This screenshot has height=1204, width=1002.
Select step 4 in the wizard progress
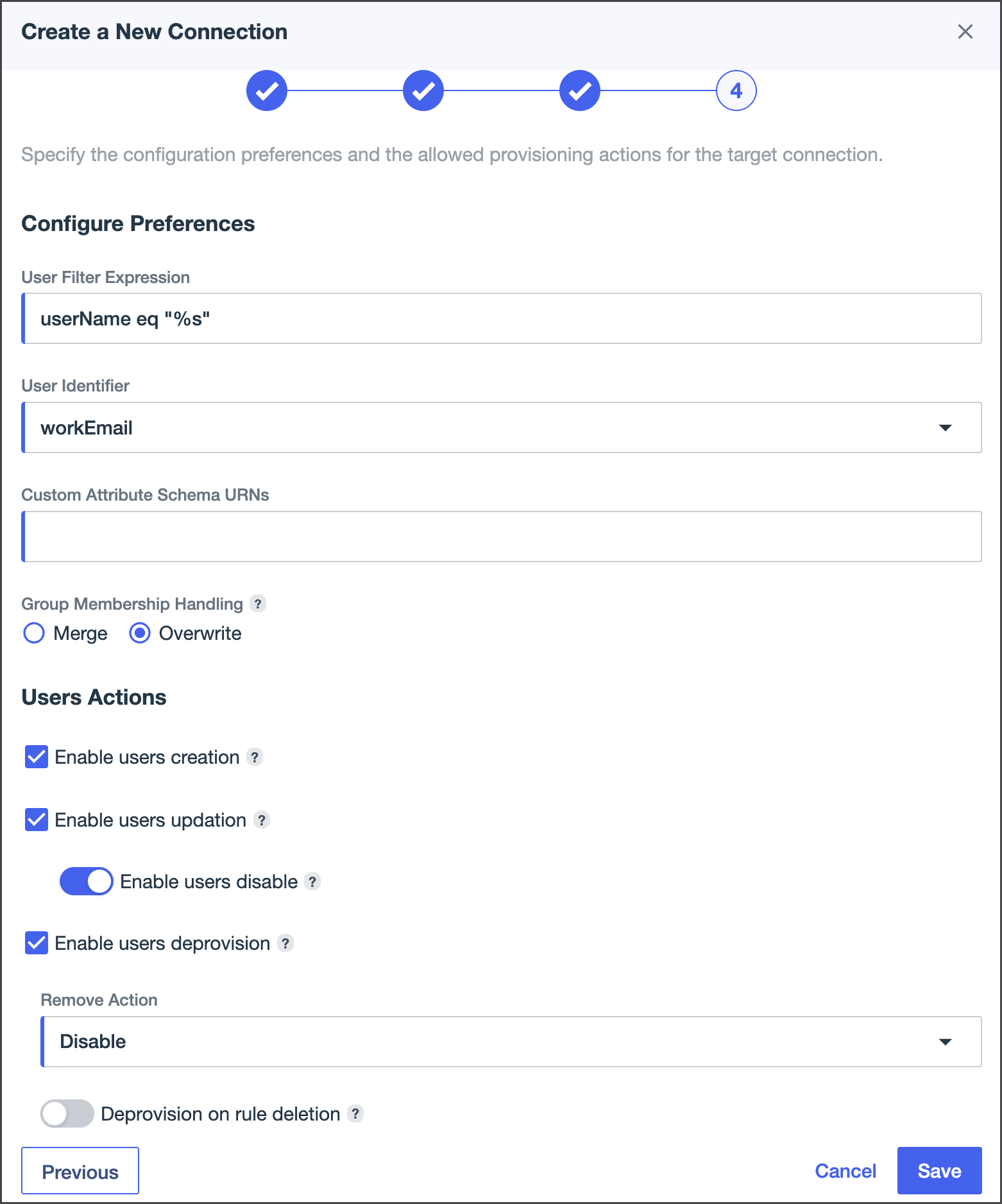(736, 90)
